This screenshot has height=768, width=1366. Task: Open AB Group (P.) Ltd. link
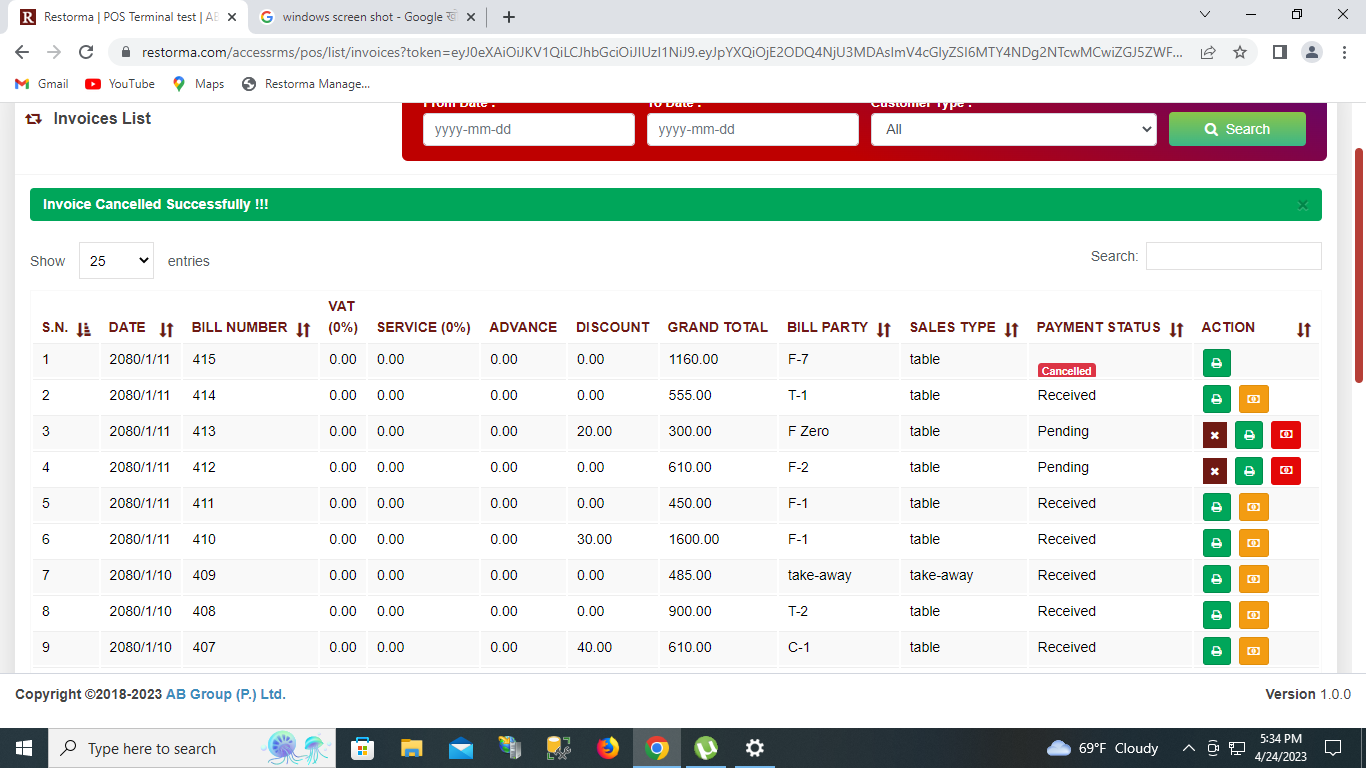click(226, 694)
